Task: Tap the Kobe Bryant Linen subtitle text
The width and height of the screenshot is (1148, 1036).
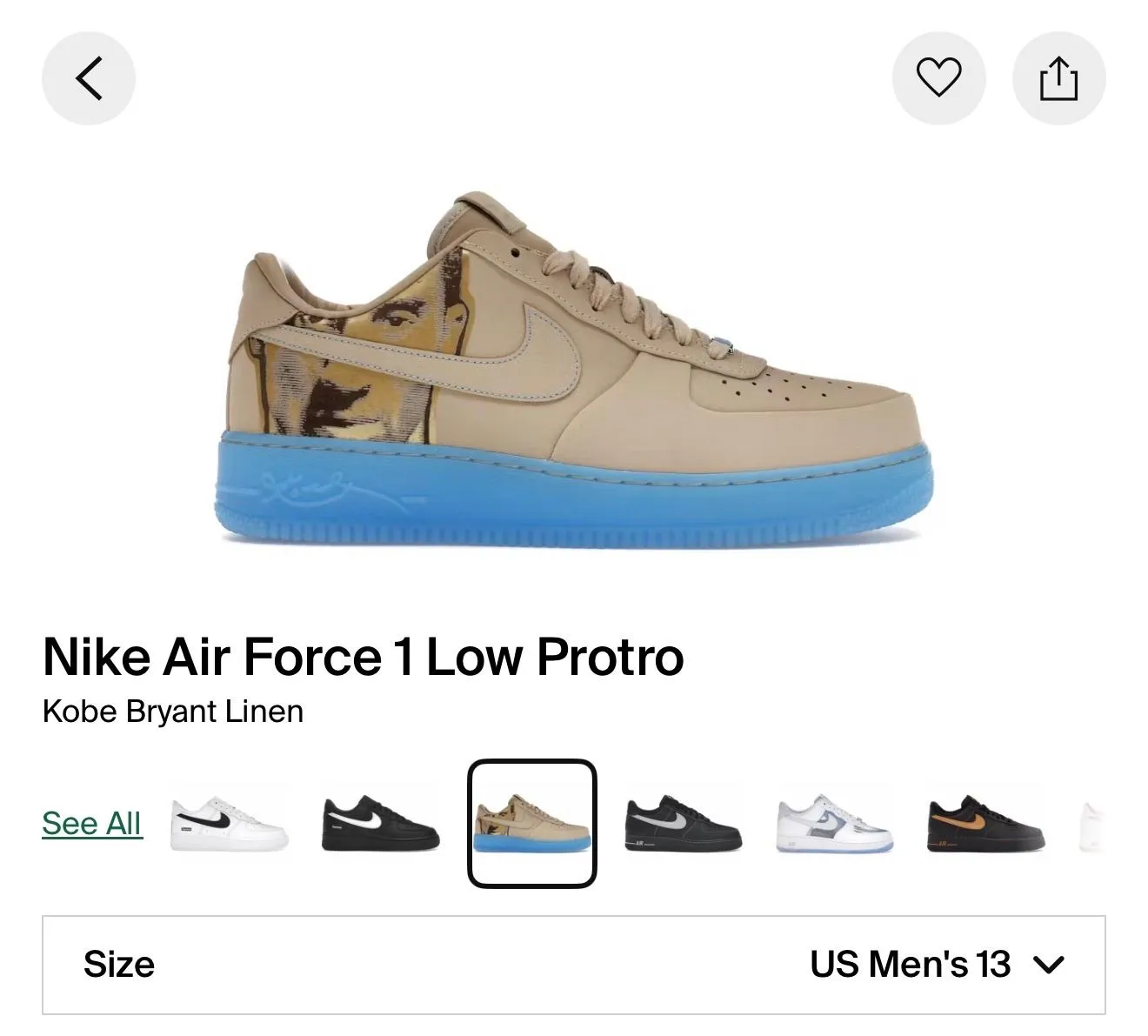Action: (x=173, y=712)
